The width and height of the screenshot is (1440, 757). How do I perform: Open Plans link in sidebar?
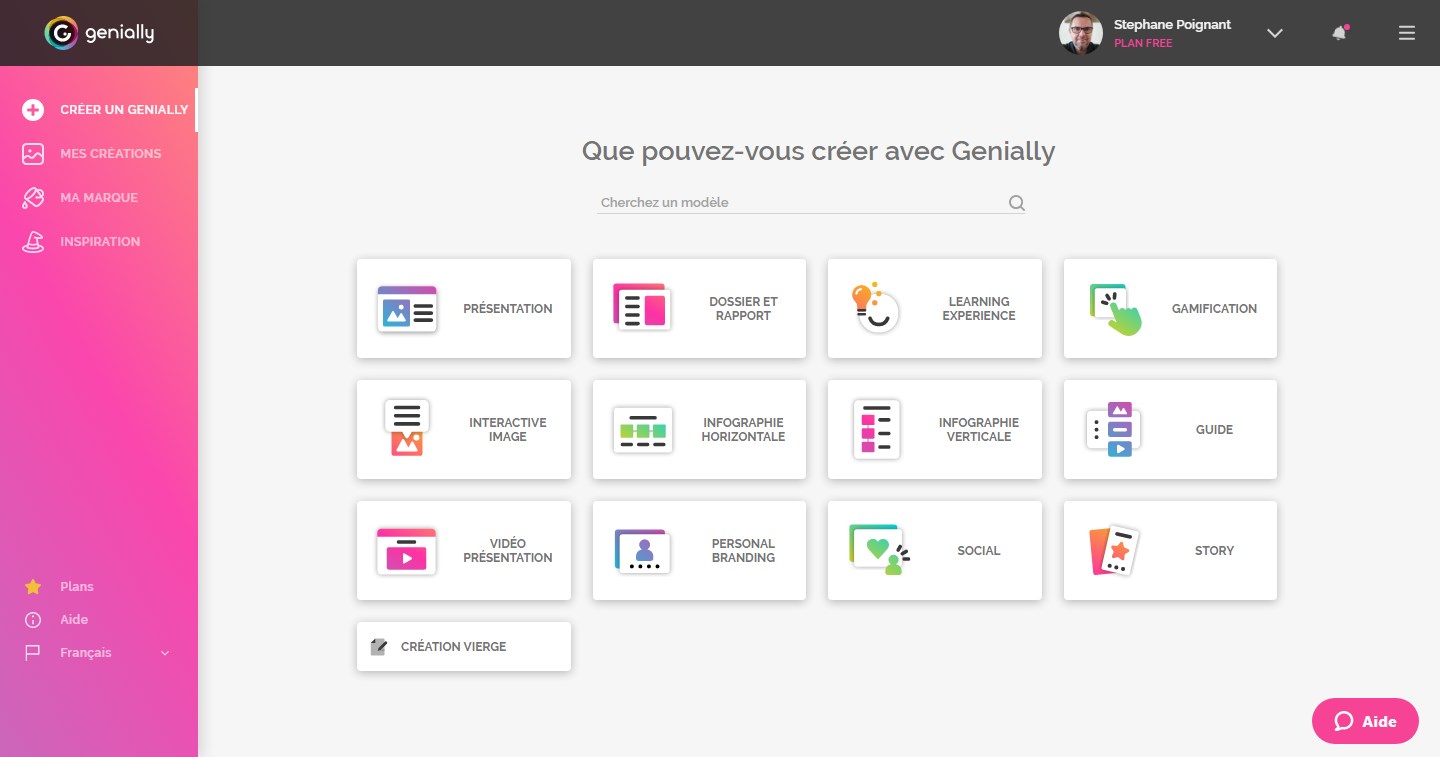pos(77,587)
